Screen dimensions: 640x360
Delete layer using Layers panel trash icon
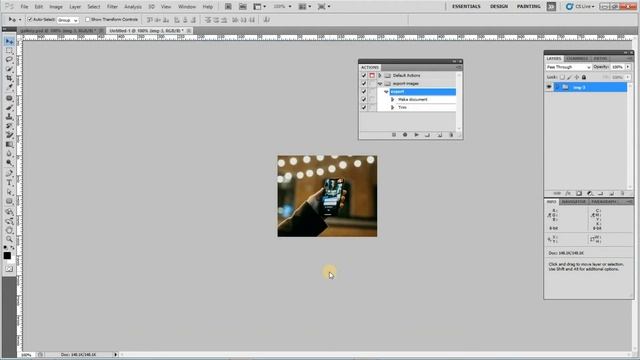click(x=622, y=193)
